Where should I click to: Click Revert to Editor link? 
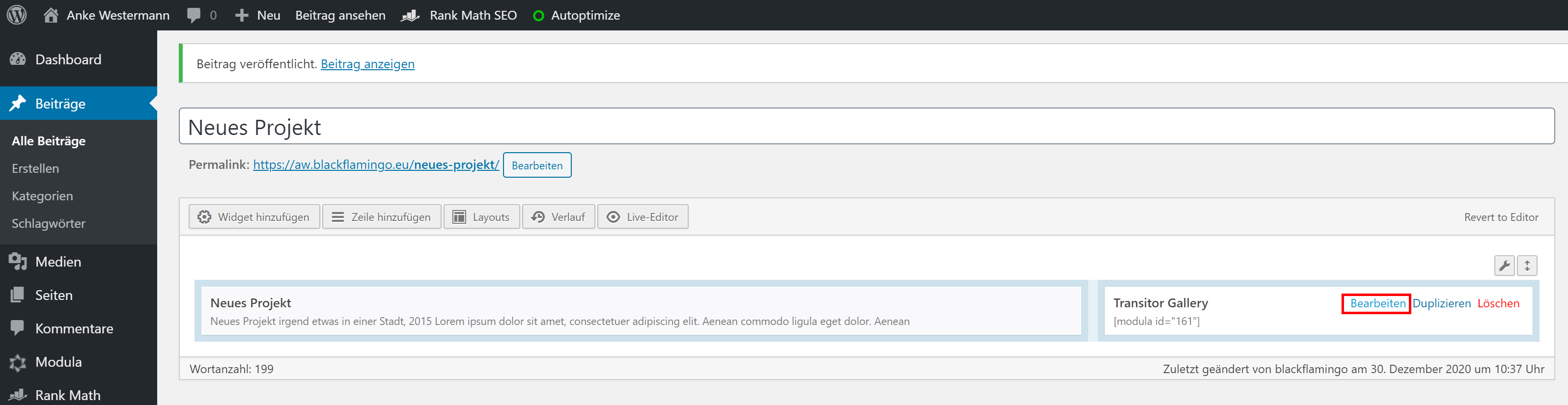[x=1501, y=217]
